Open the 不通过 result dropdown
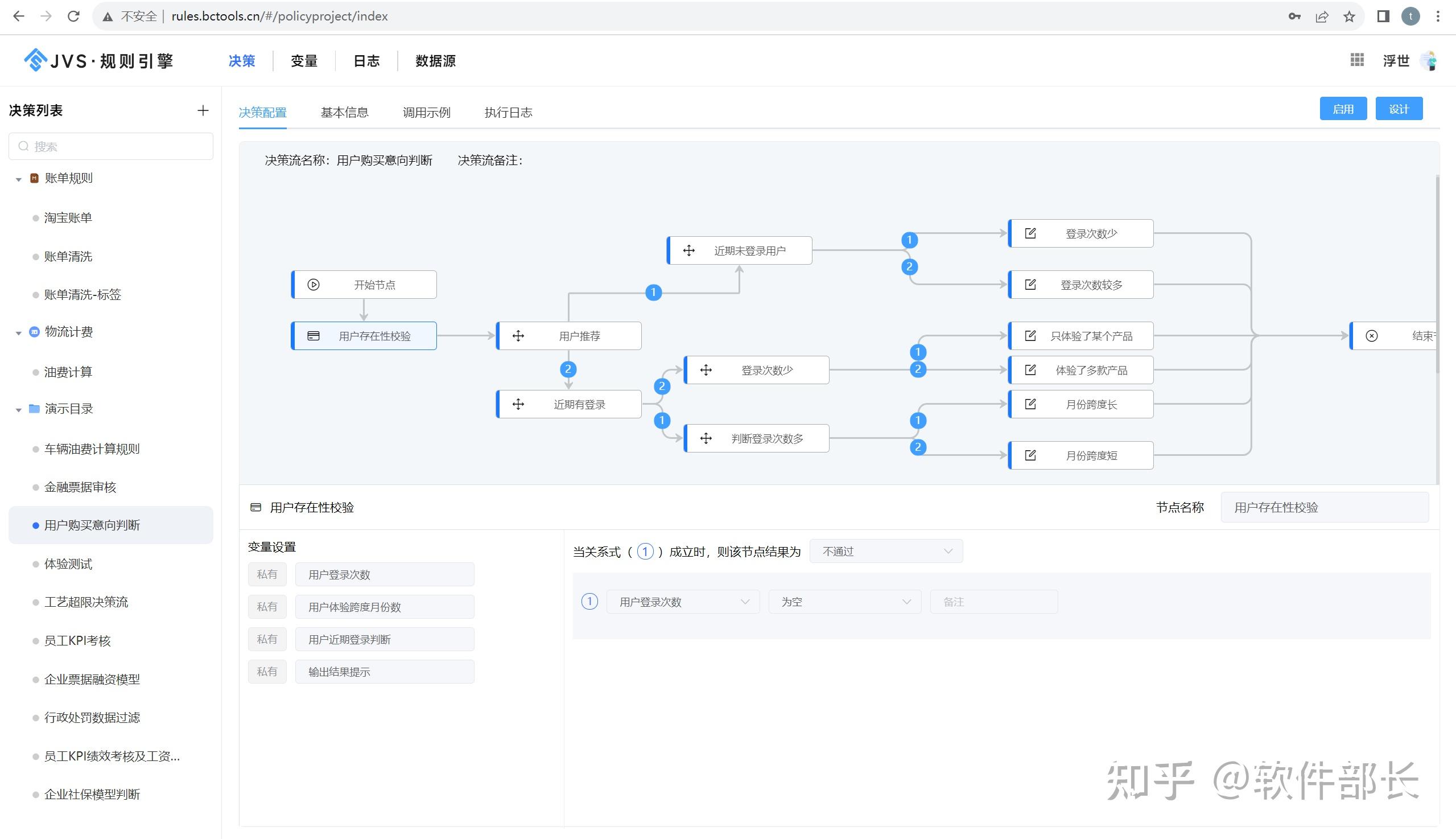The width and height of the screenshot is (1456, 839). pyautogui.click(x=886, y=551)
